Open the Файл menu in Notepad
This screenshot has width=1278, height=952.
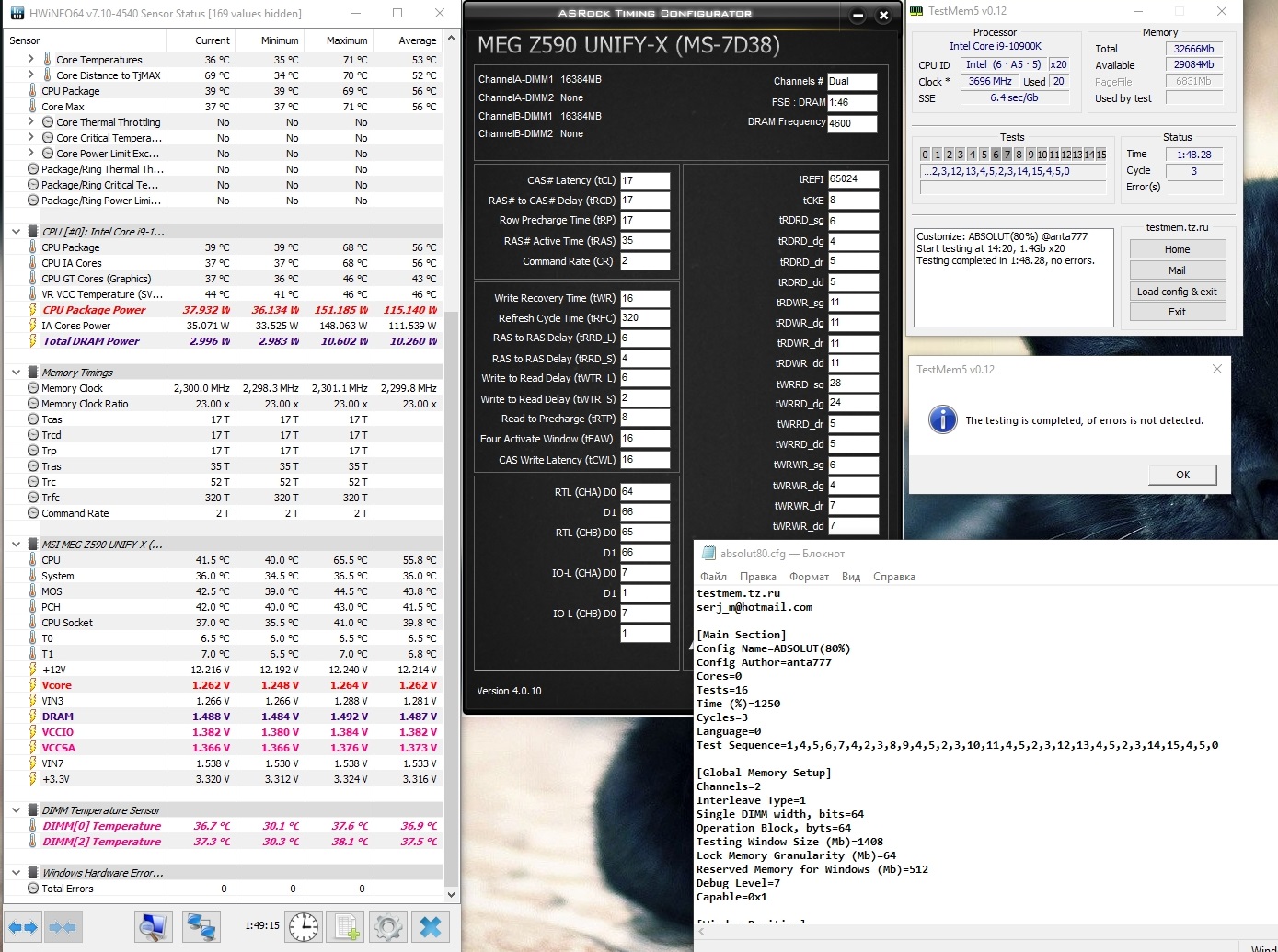[713, 577]
